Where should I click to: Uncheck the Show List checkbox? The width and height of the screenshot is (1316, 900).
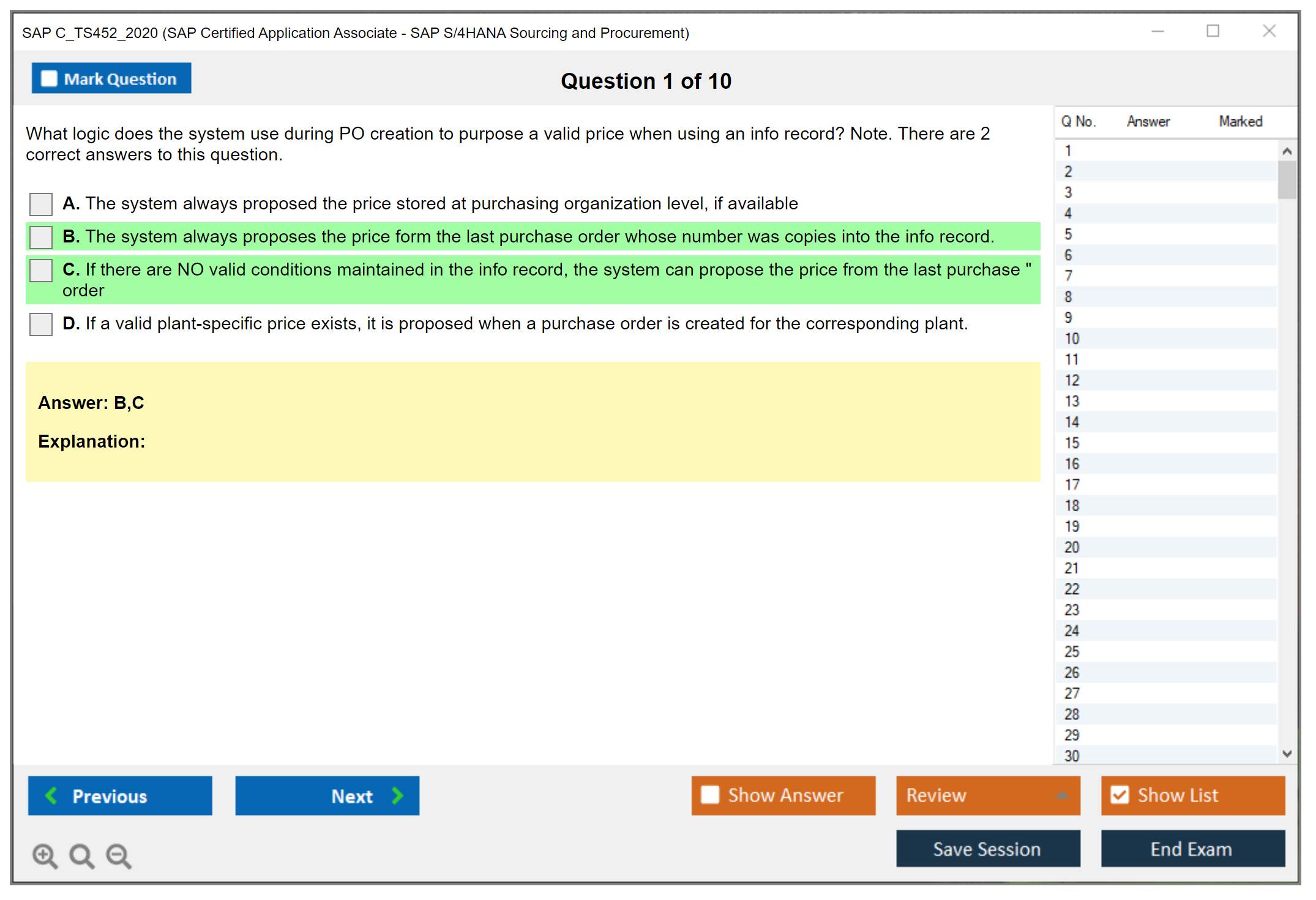[1120, 795]
